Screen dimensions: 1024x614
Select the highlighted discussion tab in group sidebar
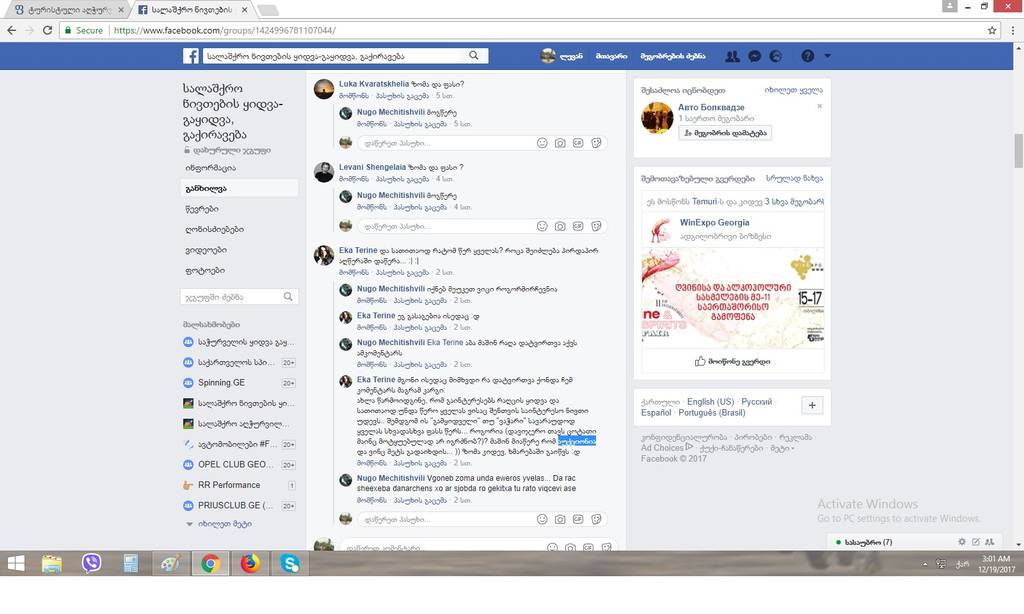(239, 188)
